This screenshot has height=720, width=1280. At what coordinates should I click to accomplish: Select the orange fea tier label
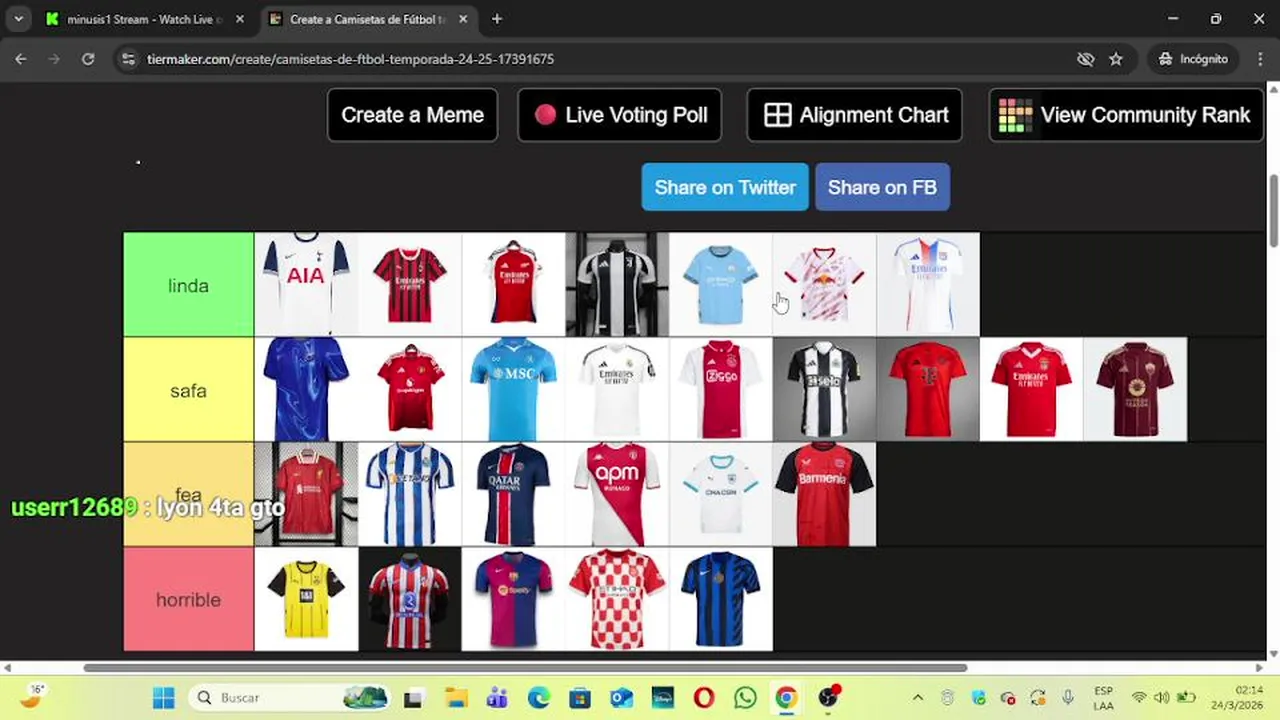pos(189,494)
